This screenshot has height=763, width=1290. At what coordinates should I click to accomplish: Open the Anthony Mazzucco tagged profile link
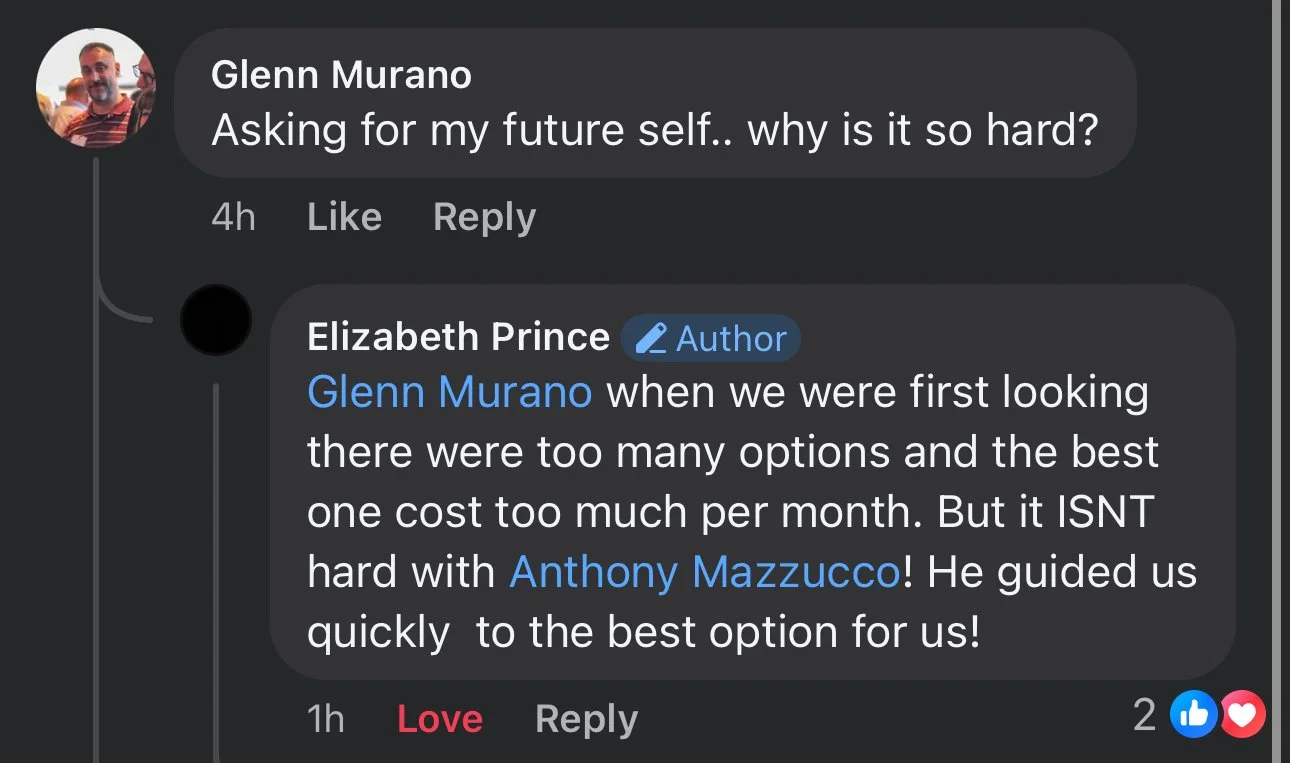(705, 572)
